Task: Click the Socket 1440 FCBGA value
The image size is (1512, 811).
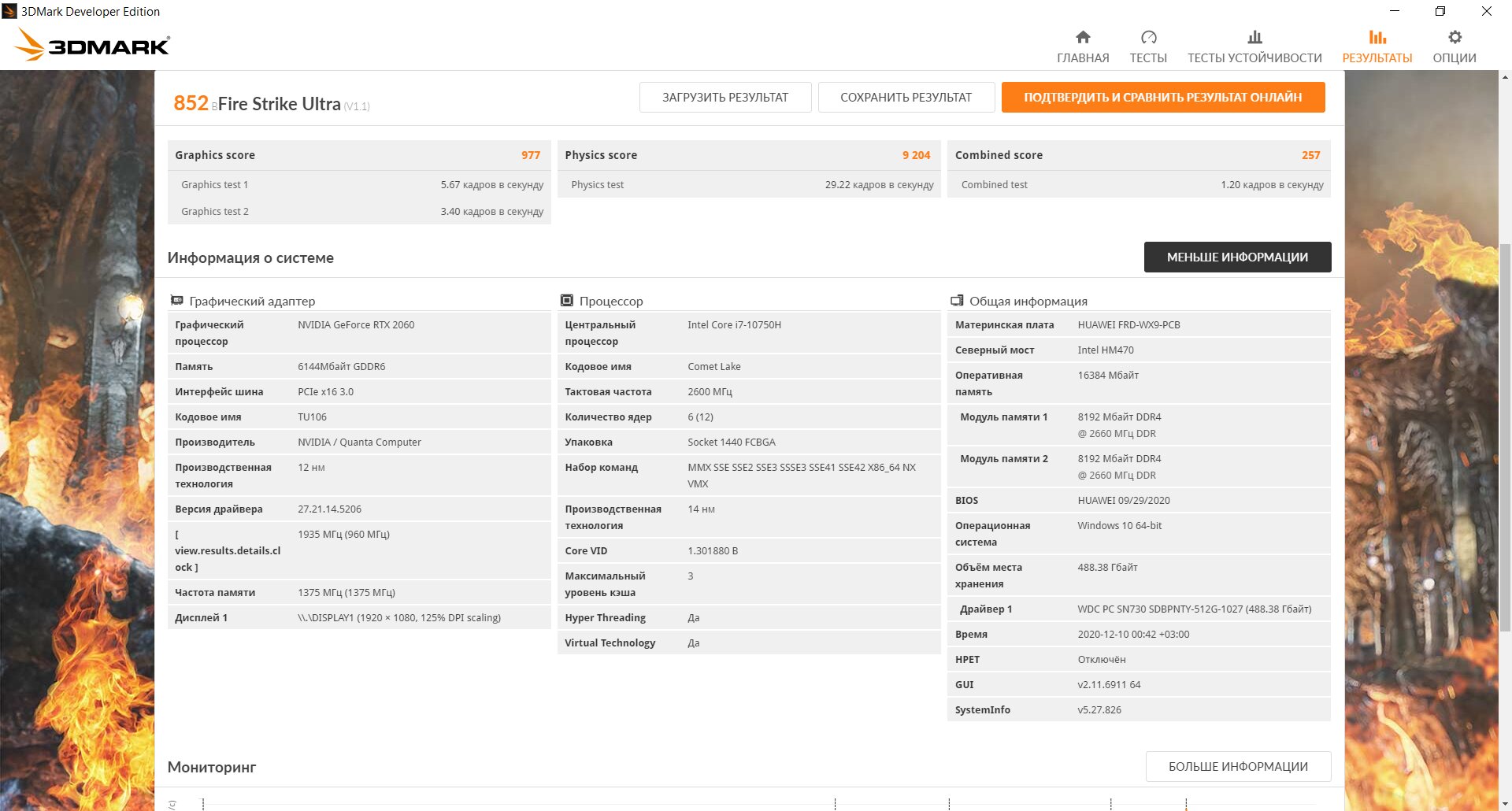Action: coord(732,442)
